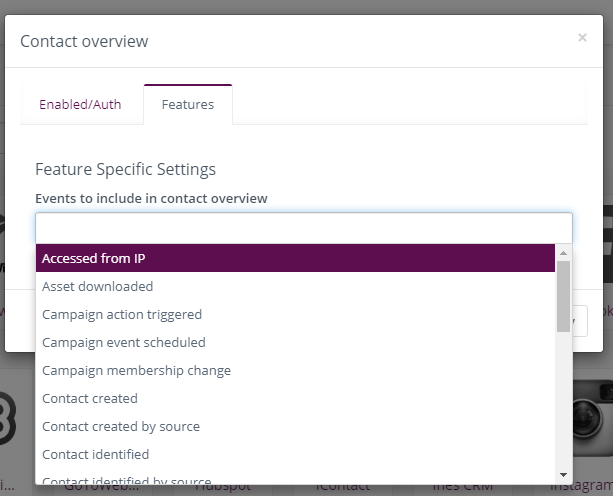Image resolution: width=613 pixels, height=496 pixels.
Task: Select Contact created option
Action: (295, 399)
